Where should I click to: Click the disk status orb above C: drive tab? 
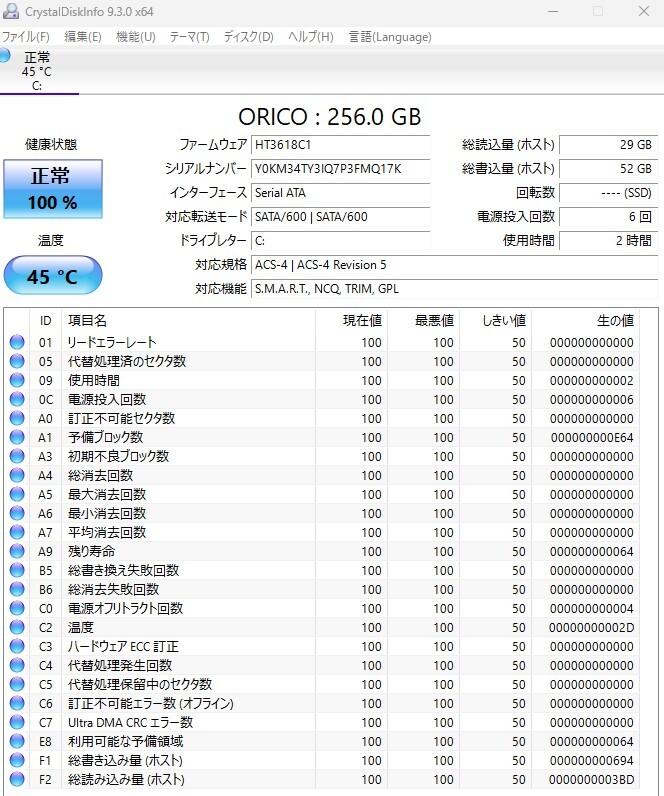5,55
